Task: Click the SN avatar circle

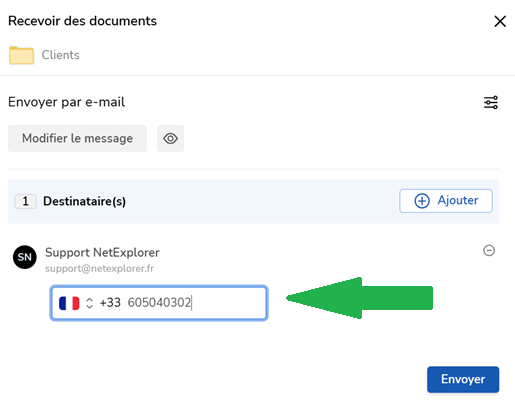Action: click(25, 257)
